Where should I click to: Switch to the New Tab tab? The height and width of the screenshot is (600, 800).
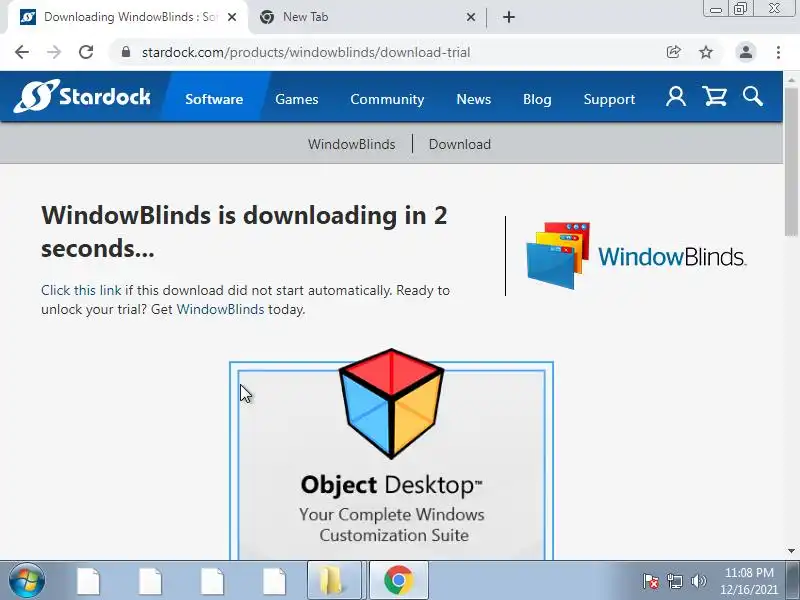tap(365, 17)
